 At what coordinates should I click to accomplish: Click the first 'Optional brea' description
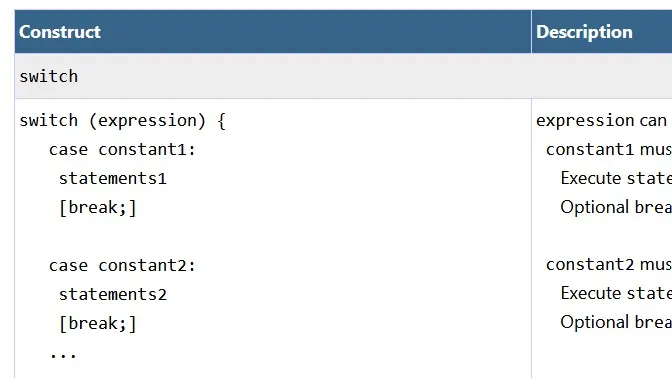click(x=616, y=207)
